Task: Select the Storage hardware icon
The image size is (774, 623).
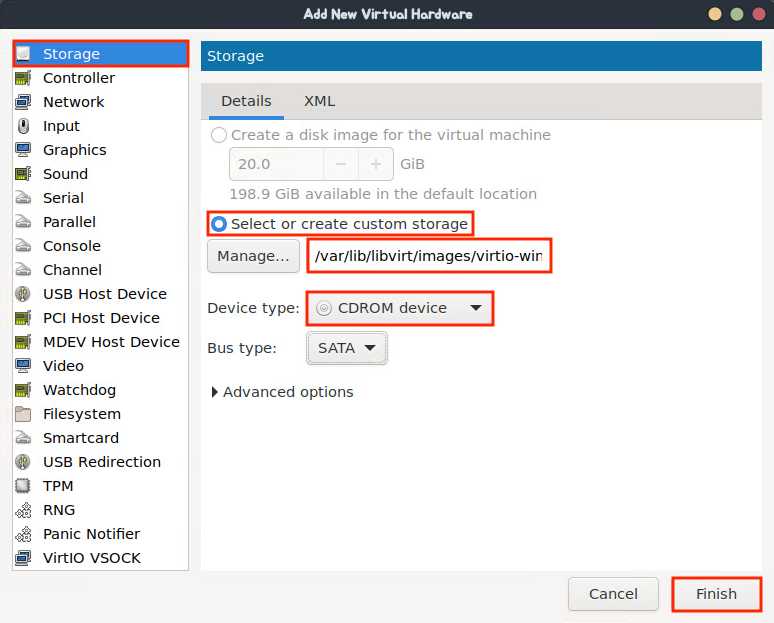Action: (23, 54)
